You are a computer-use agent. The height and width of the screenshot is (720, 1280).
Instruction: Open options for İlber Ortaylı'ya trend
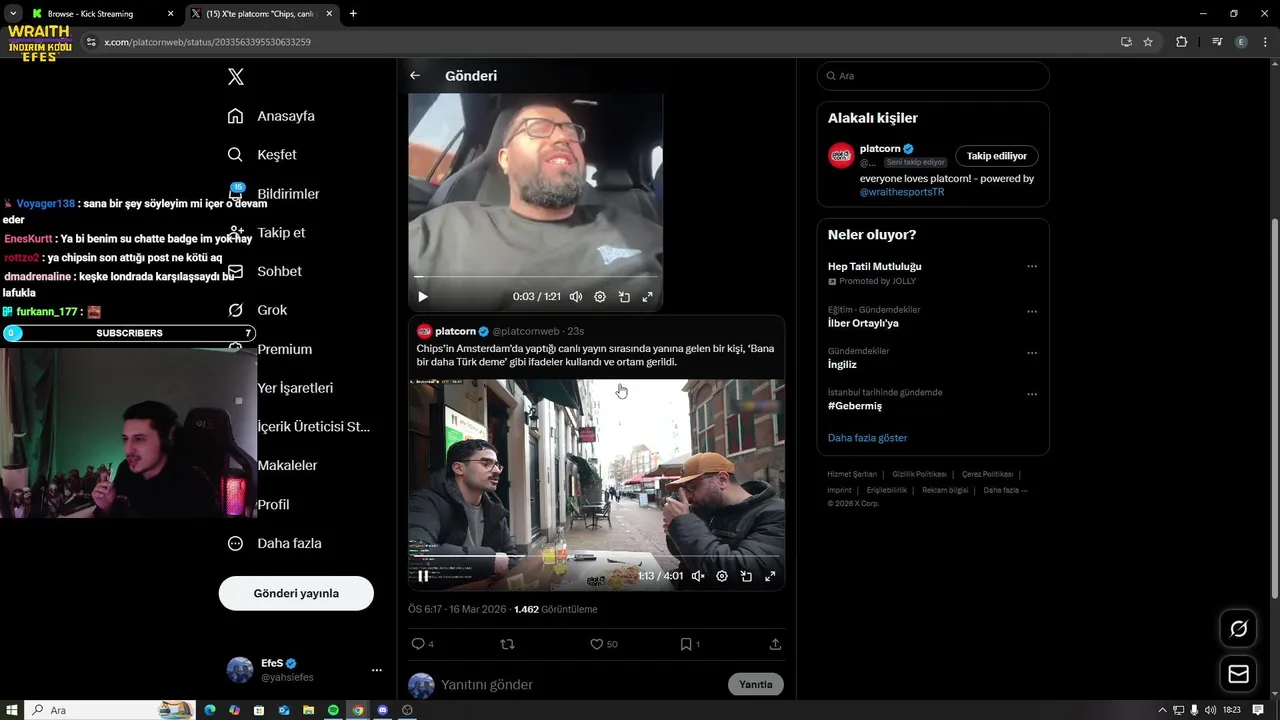click(1032, 312)
